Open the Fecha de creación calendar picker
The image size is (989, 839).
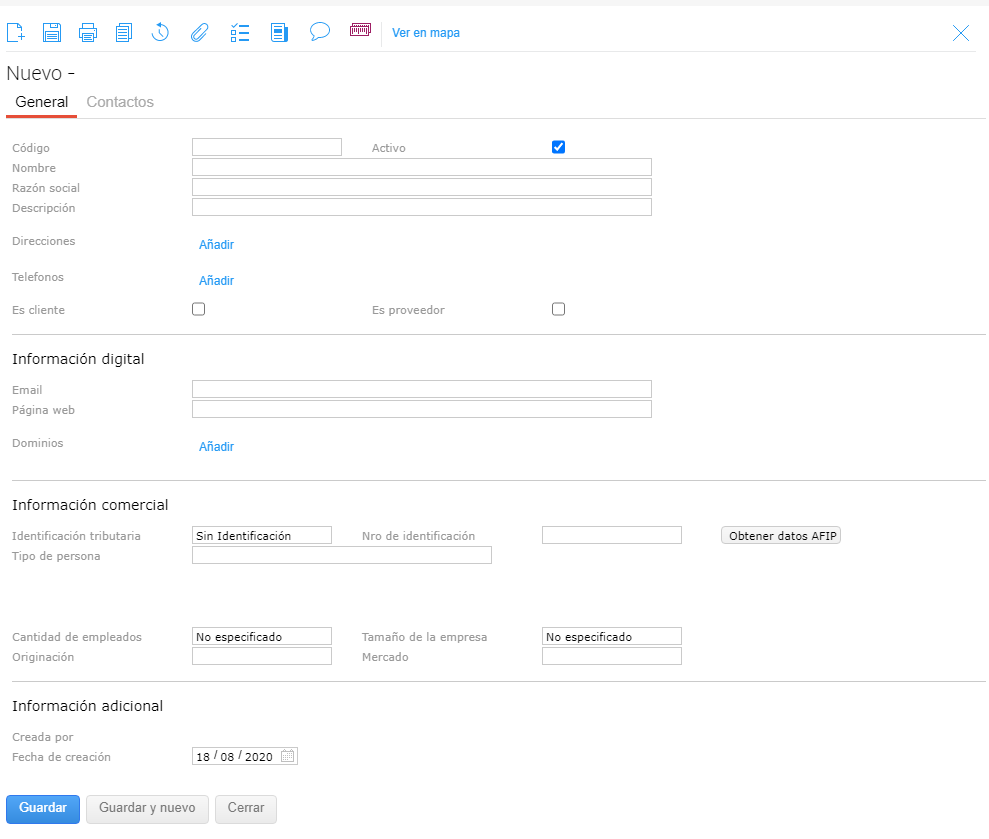coord(288,757)
